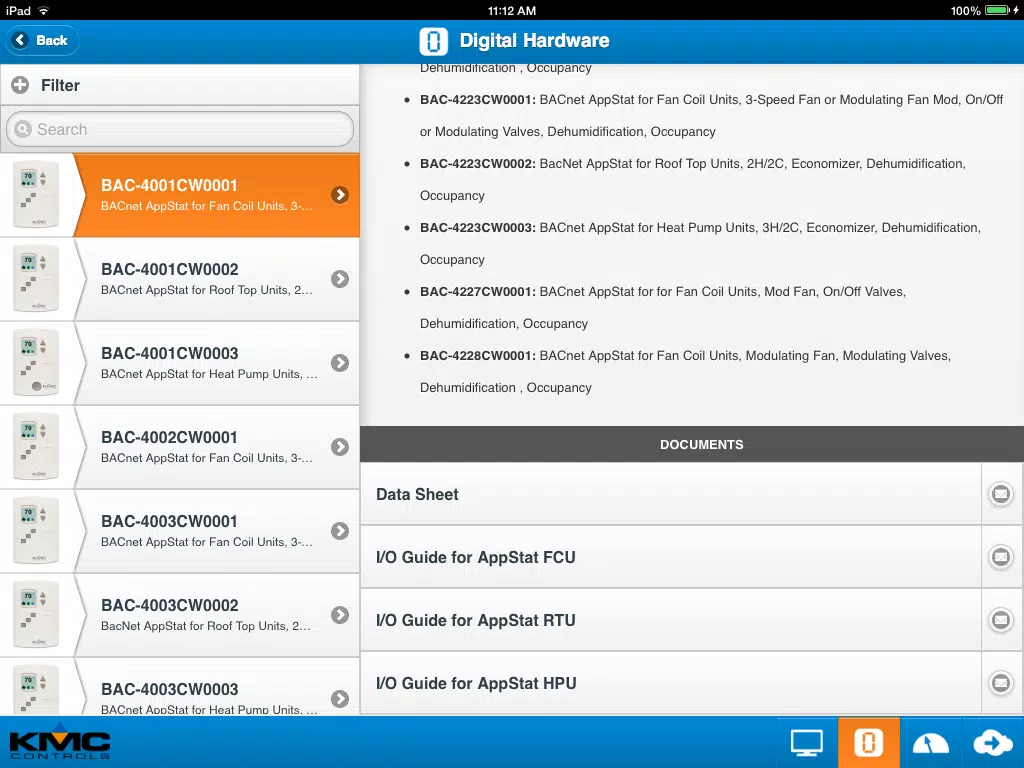Viewport: 1024px width, 768px height.
Task: Select the BAC-4001CW0001 thermostat thumbnail
Action: [36, 195]
